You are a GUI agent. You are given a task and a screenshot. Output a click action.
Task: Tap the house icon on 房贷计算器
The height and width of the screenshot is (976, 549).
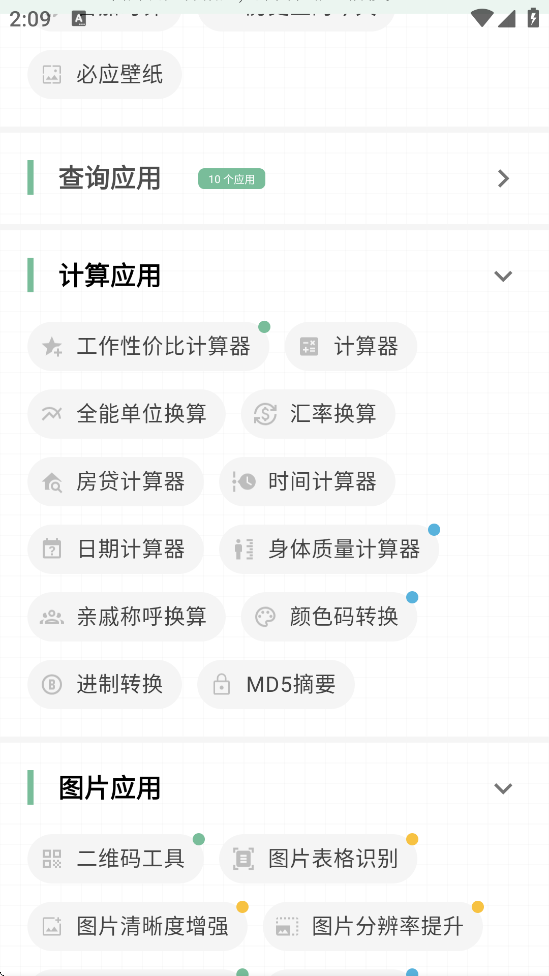(x=52, y=482)
